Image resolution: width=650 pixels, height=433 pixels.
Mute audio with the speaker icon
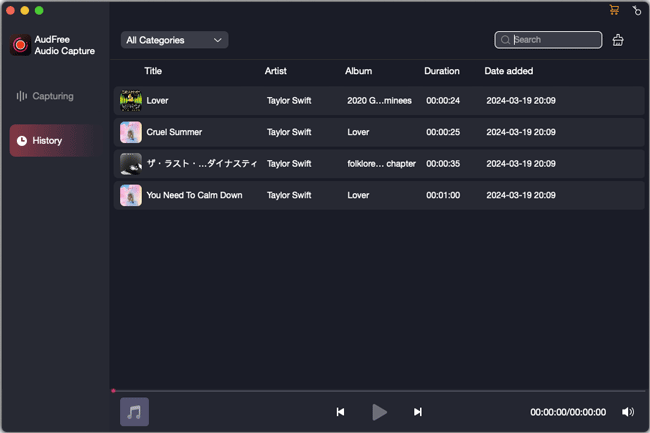tap(628, 412)
